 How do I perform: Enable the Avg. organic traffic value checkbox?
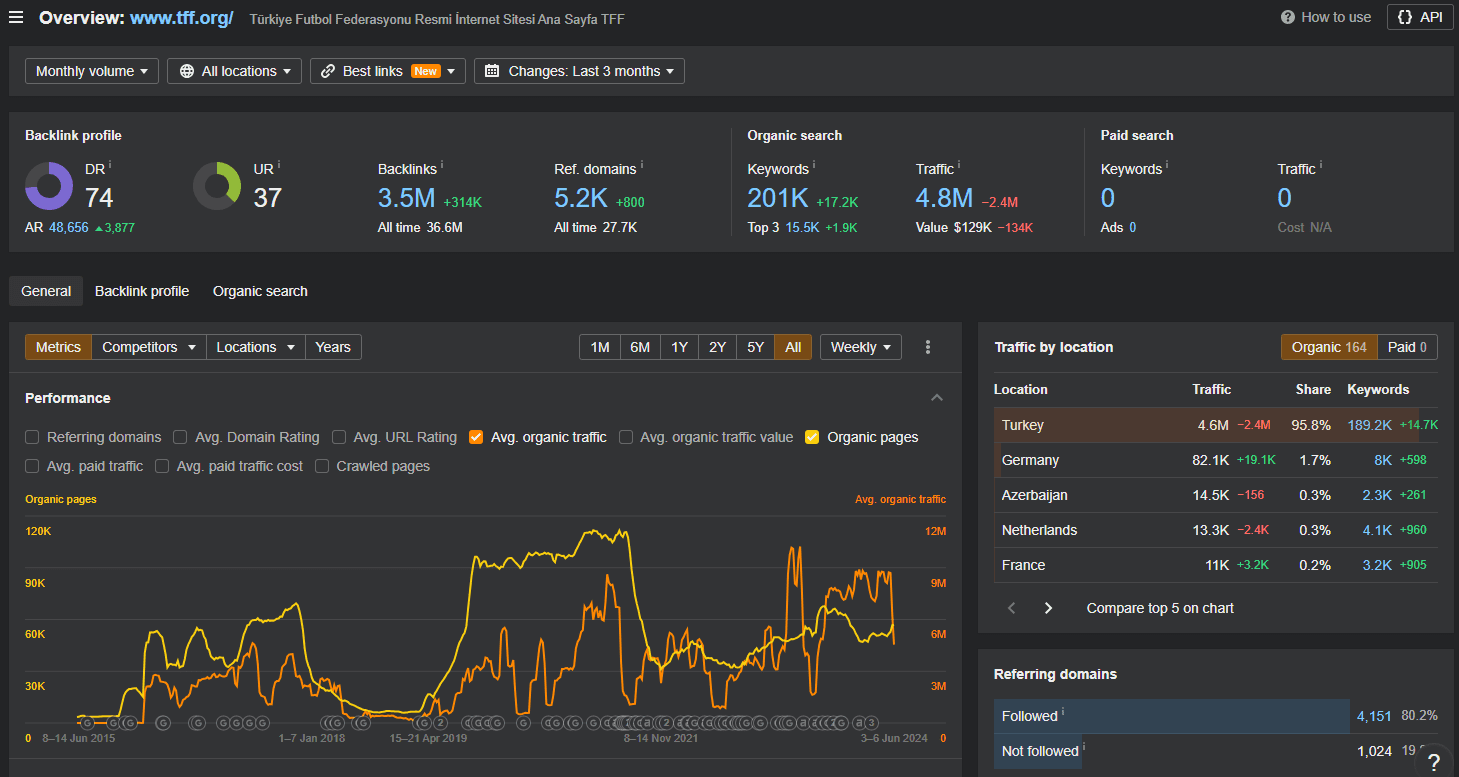click(x=626, y=437)
